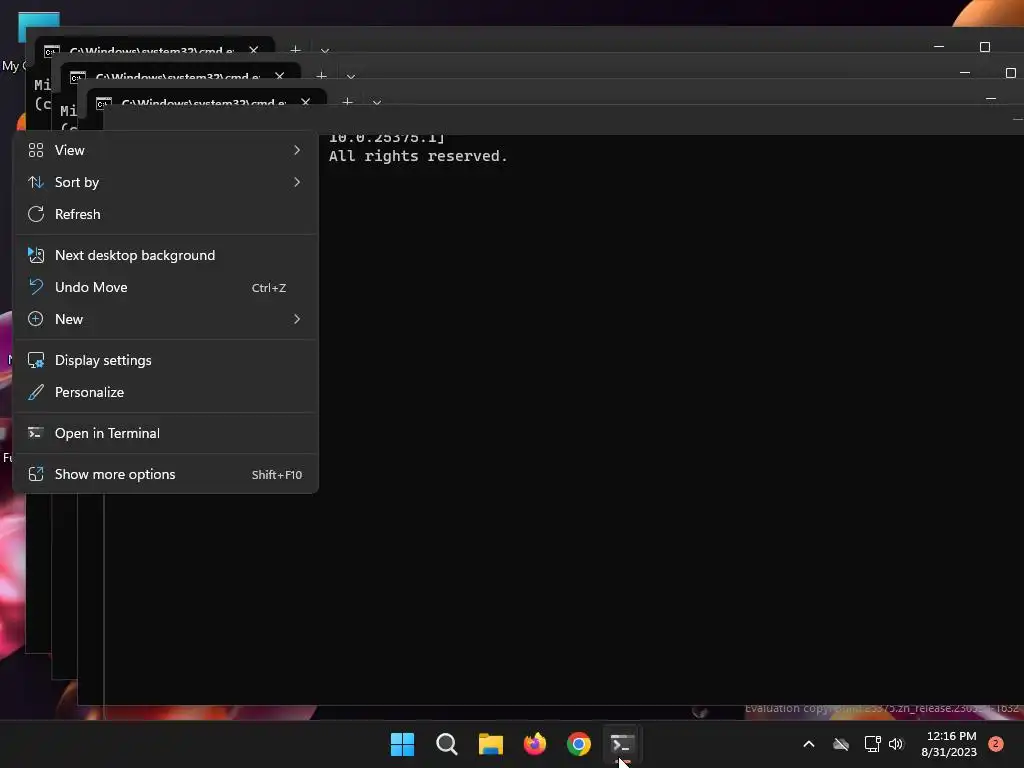This screenshot has height=768, width=1024.
Task: Click the 'All rights reserved.' terminal text
Action: pyautogui.click(x=418, y=156)
